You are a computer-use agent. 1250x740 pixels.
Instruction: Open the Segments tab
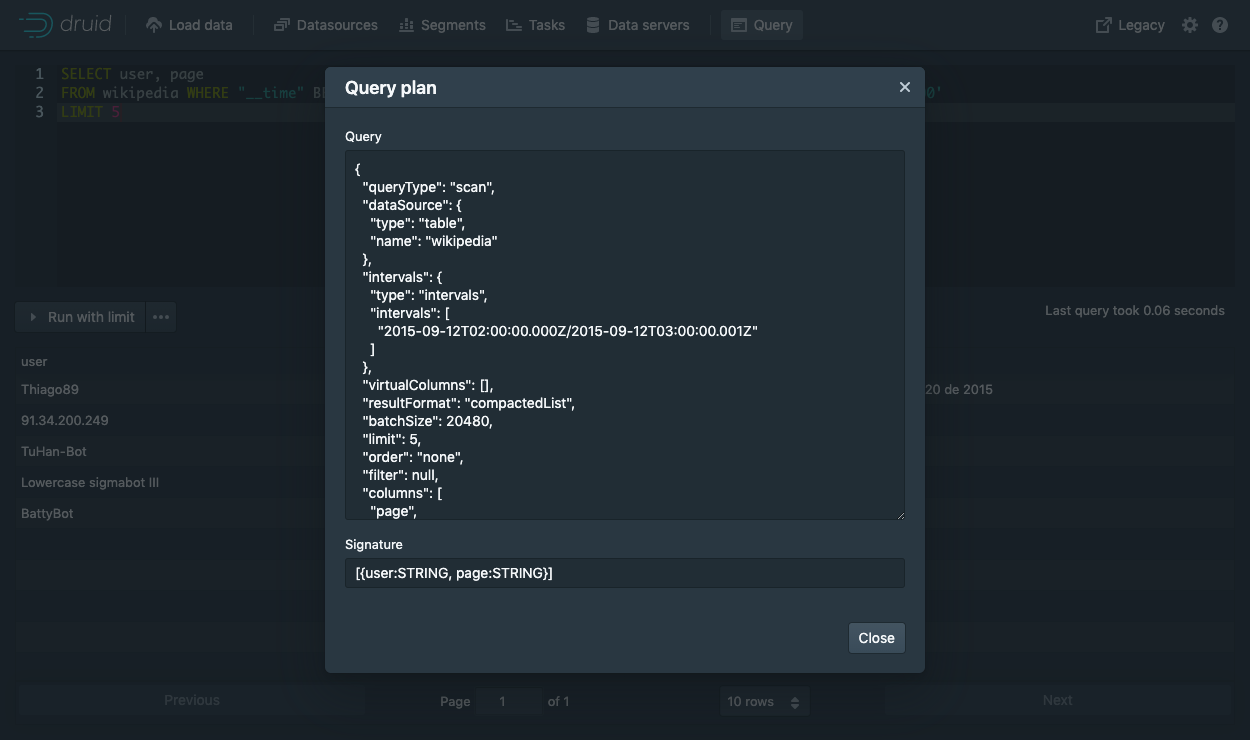pyautogui.click(x=442, y=25)
